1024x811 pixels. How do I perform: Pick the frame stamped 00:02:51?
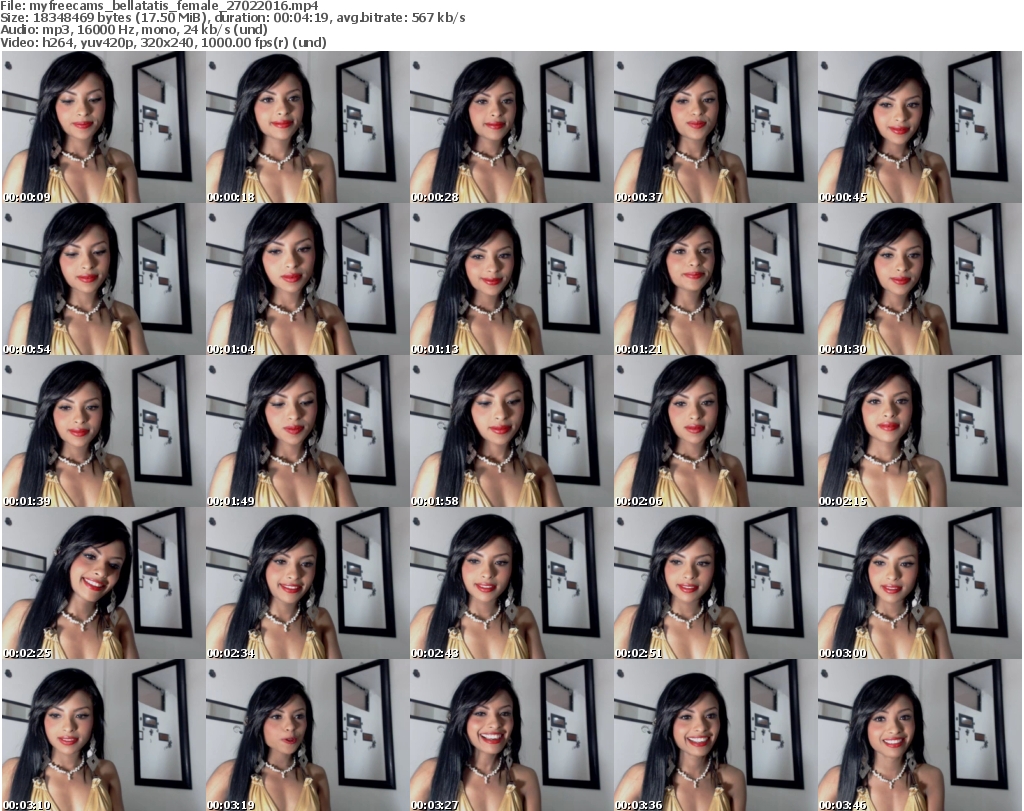tap(715, 583)
